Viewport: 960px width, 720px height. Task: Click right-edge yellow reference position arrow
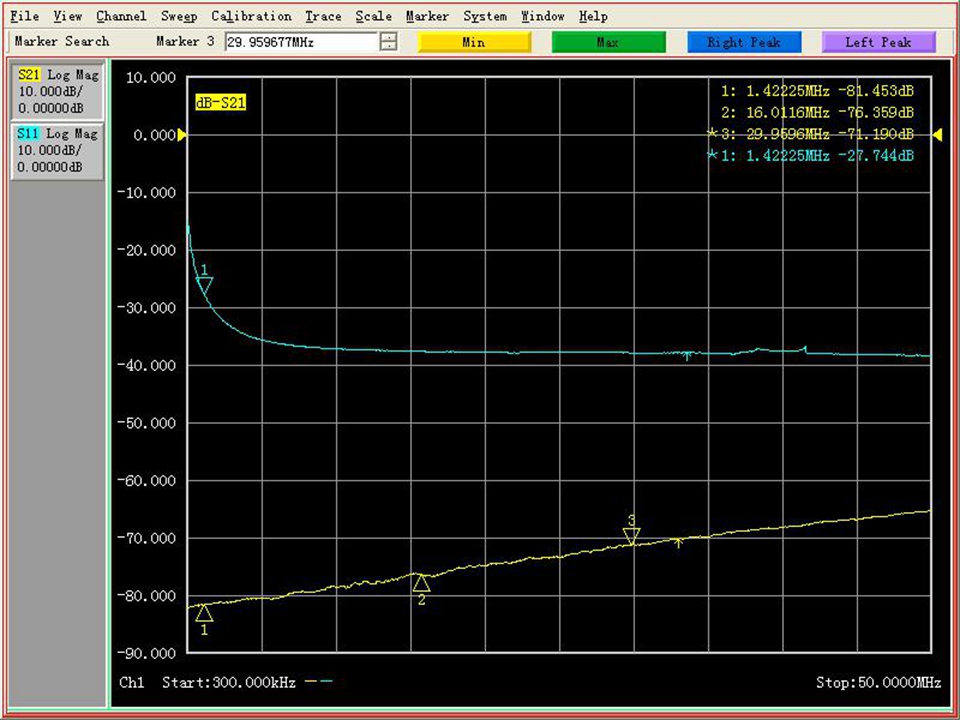(x=937, y=135)
